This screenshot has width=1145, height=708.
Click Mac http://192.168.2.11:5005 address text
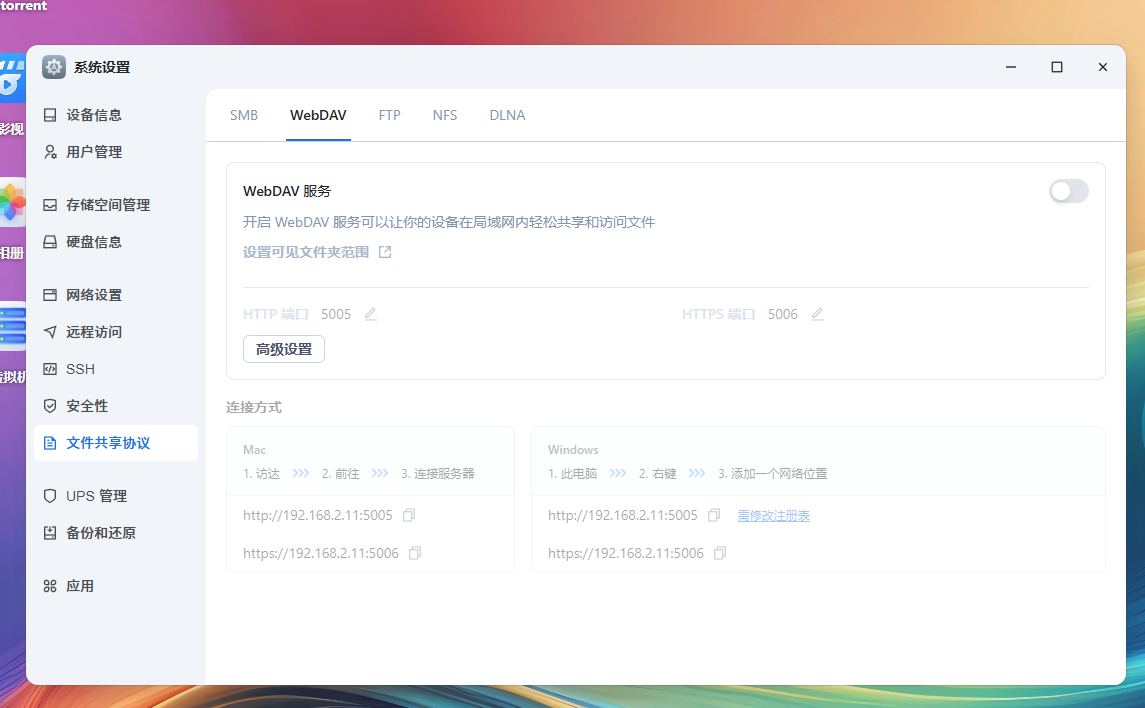tap(318, 515)
